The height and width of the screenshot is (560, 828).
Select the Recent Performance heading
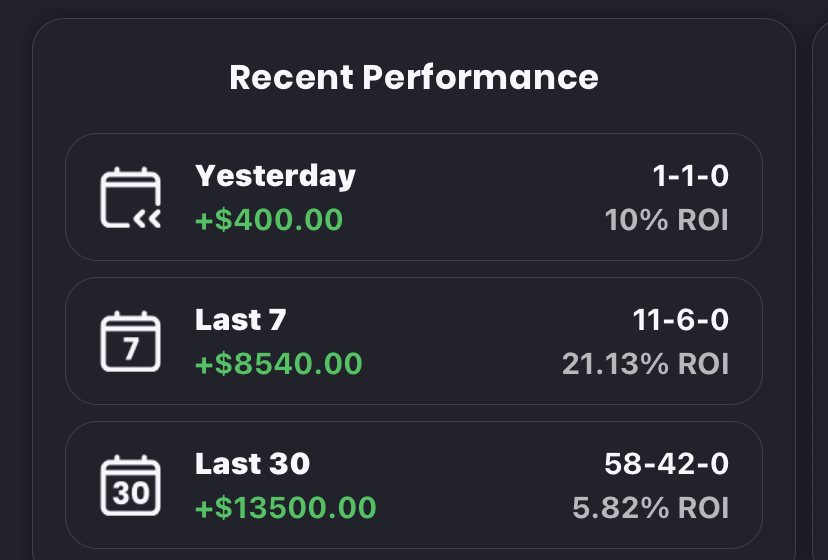coord(414,77)
